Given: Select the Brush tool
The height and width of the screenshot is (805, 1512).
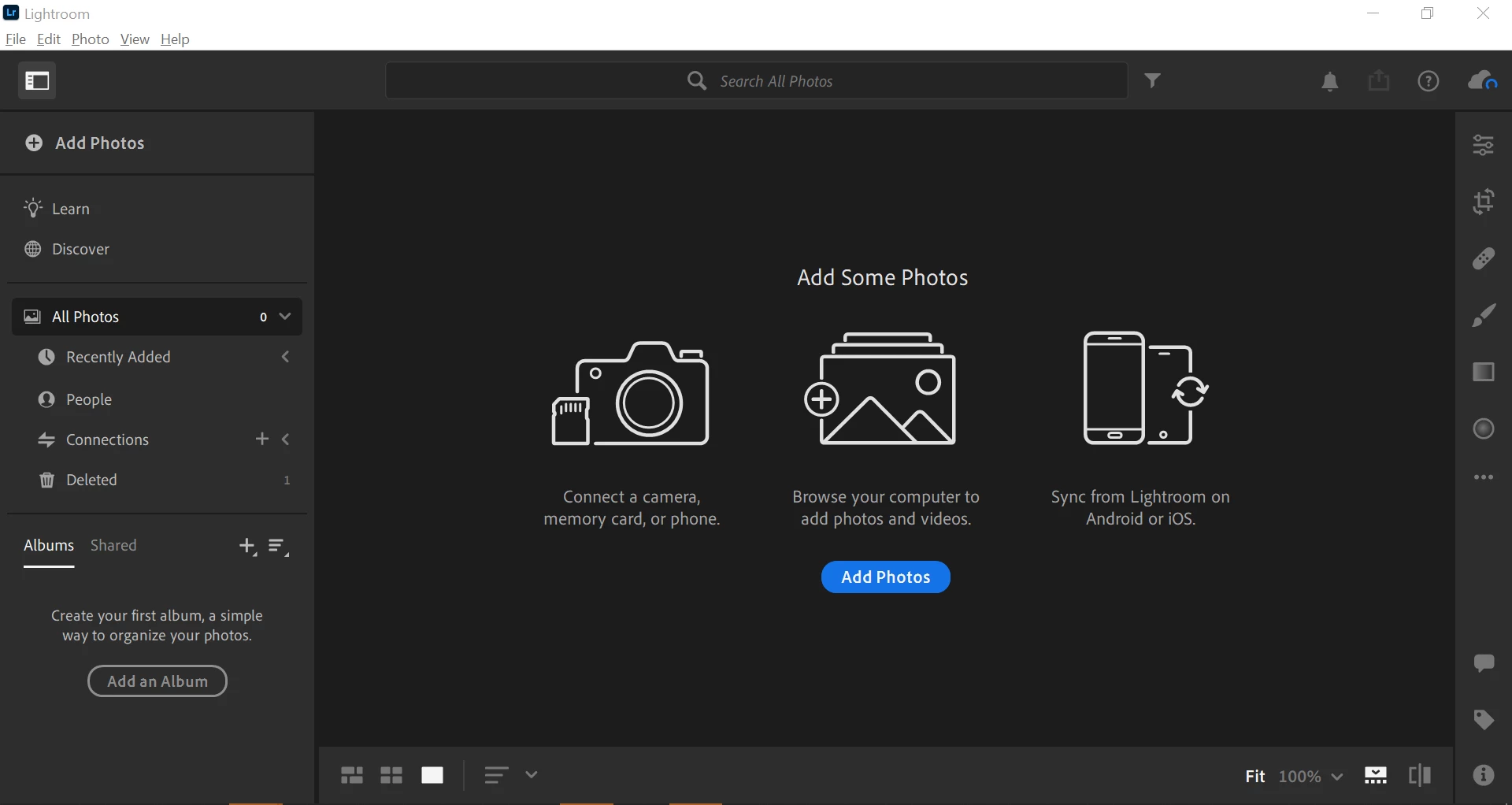Looking at the screenshot, I should (x=1484, y=315).
